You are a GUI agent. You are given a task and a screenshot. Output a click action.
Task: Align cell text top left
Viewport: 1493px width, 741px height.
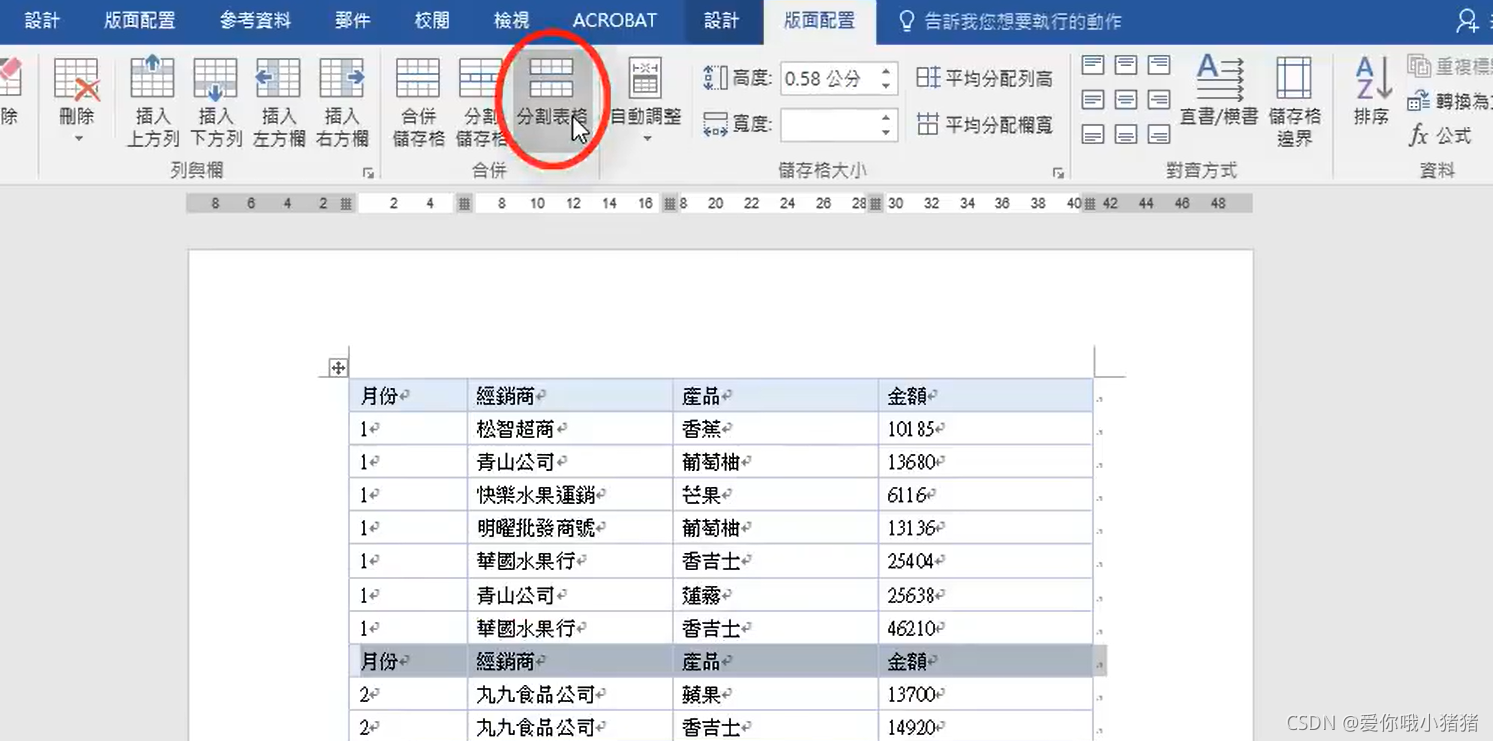1093,66
